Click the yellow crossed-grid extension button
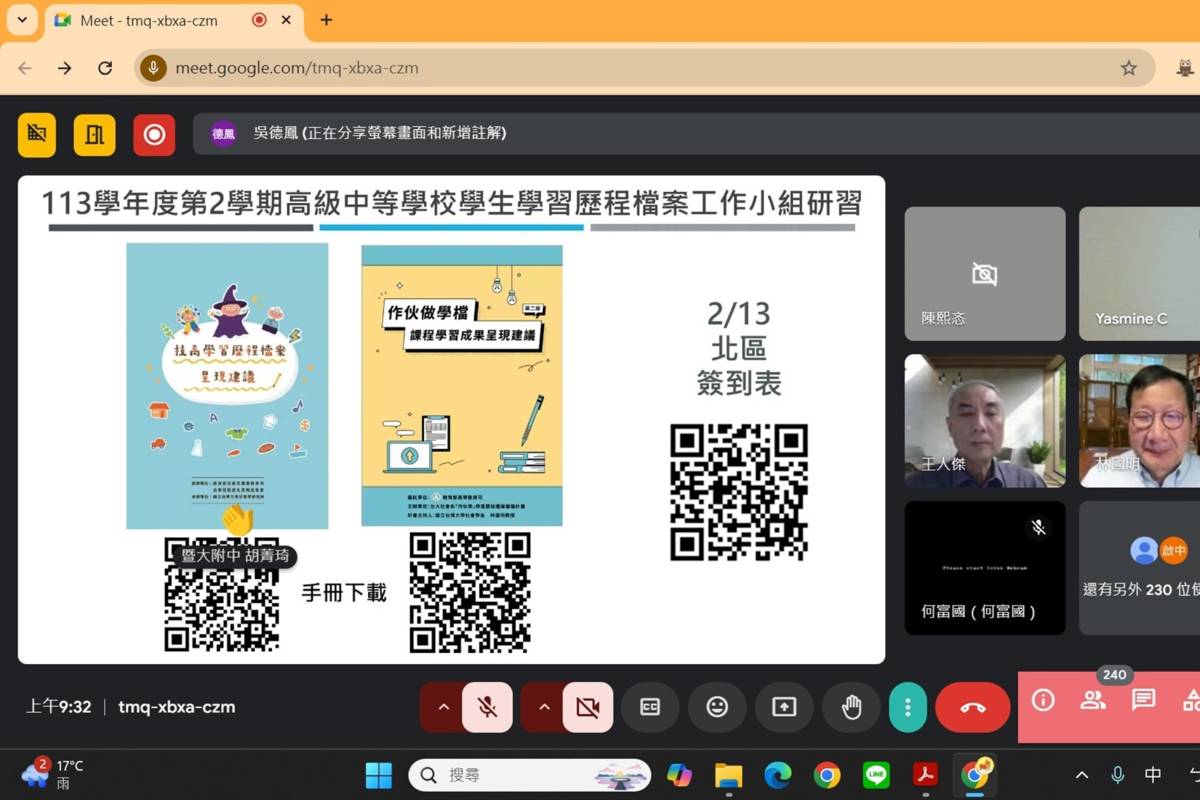The height and width of the screenshot is (800, 1200). pos(37,135)
